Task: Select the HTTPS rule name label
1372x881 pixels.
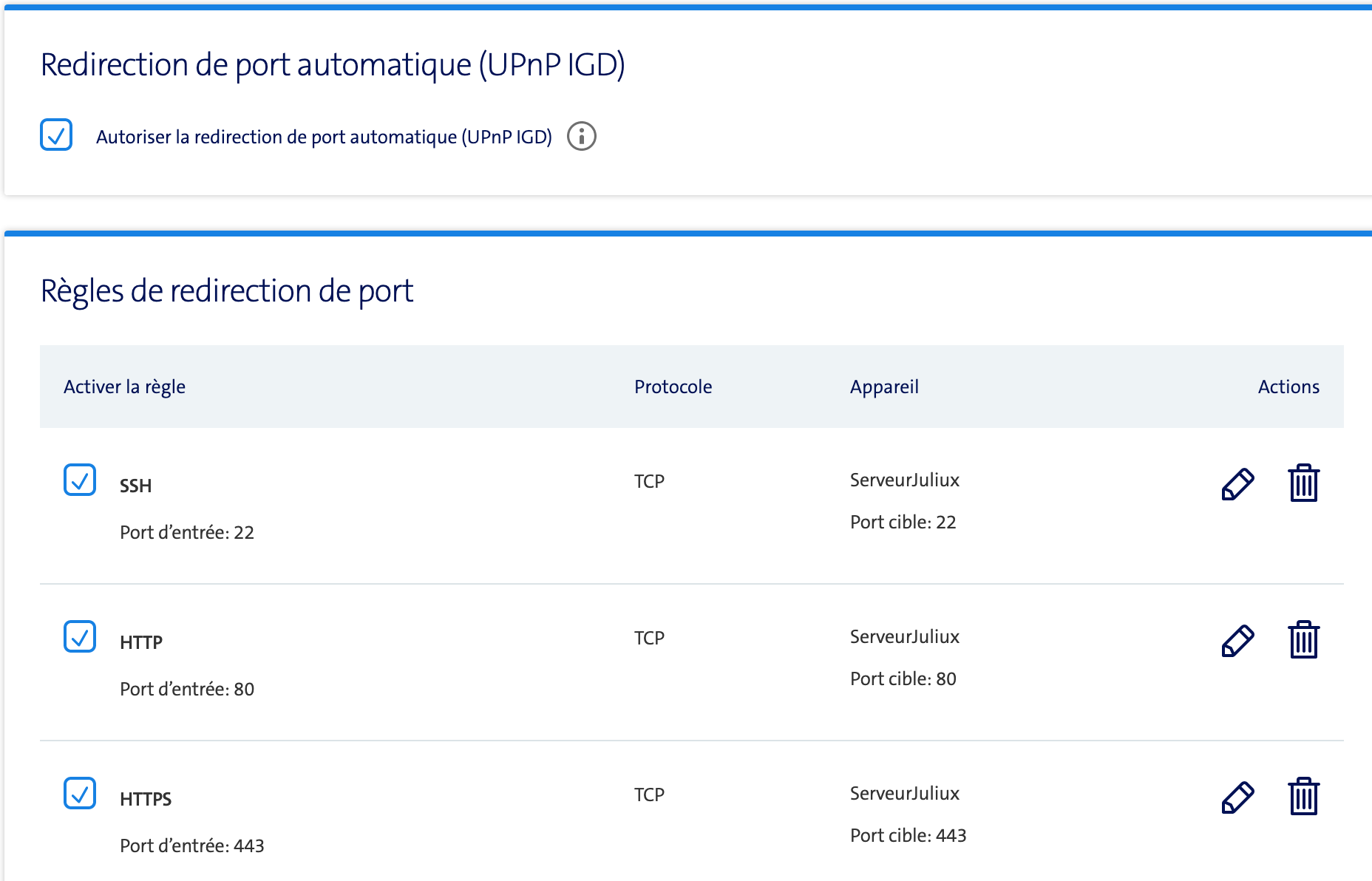Action: click(146, 799)
